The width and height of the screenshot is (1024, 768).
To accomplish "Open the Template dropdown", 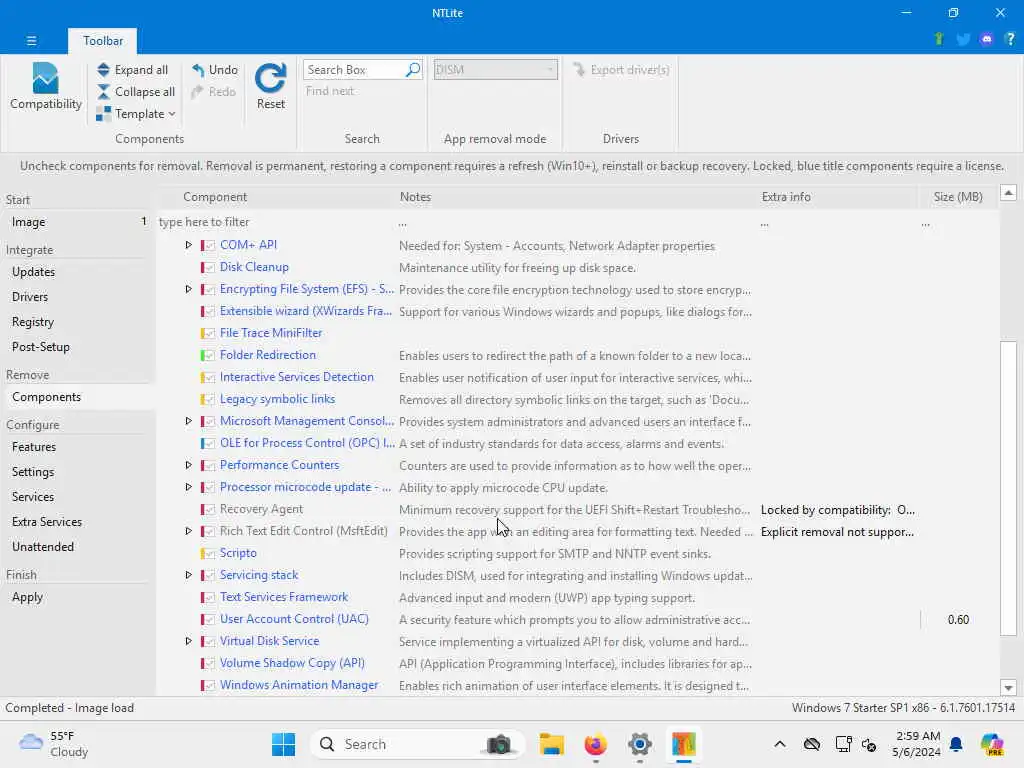I will click(x=136, y=114).
